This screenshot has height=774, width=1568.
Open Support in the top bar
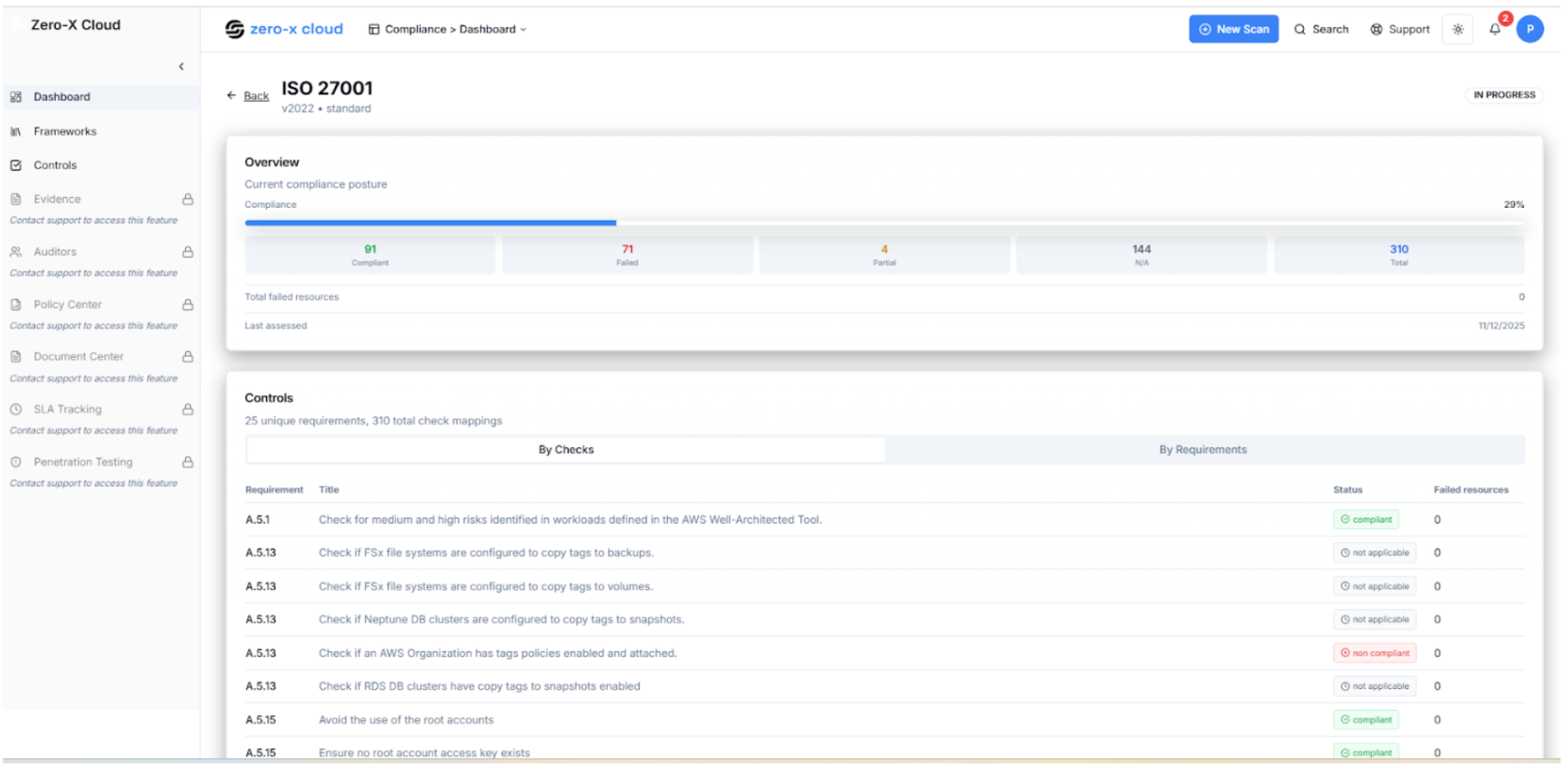(x=1400, y=29)
